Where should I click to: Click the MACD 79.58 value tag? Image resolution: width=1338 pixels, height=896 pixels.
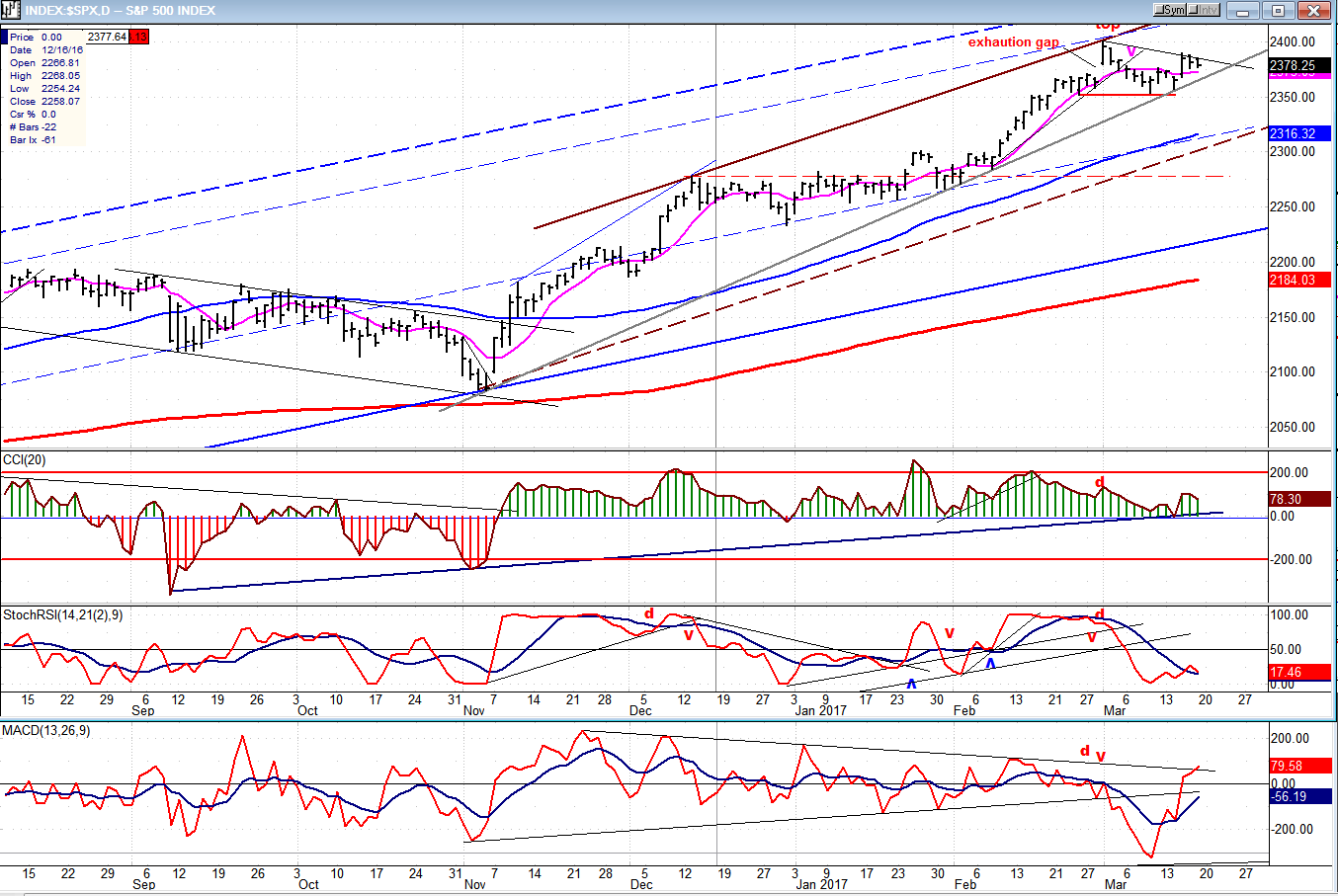click(1298, 766)
